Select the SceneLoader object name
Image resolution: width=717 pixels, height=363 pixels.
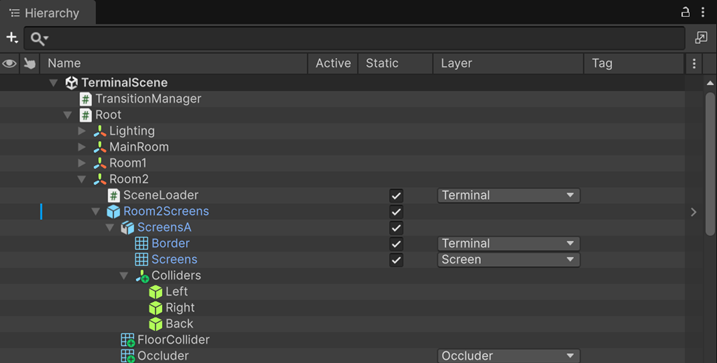pyautogui.click(x=161, y=195)
